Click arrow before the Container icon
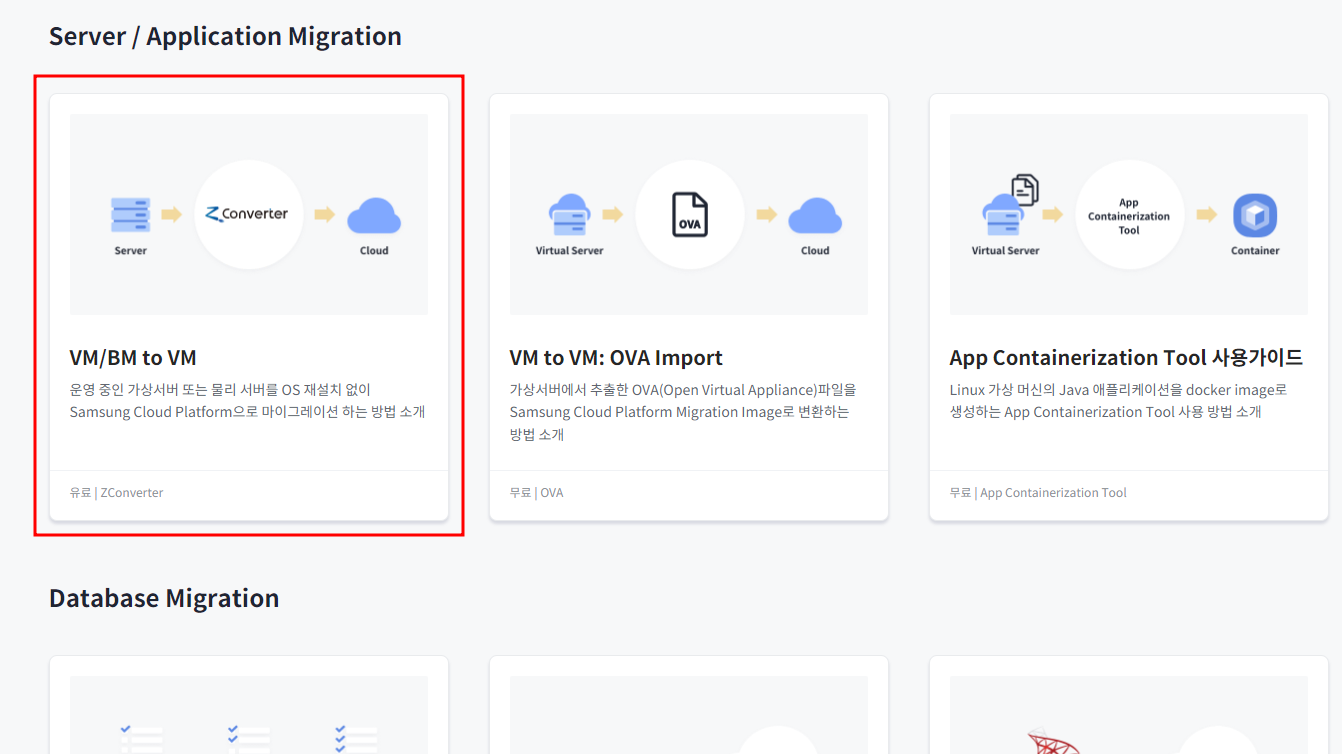The image size is (1342, 754). click(1206, 214)
